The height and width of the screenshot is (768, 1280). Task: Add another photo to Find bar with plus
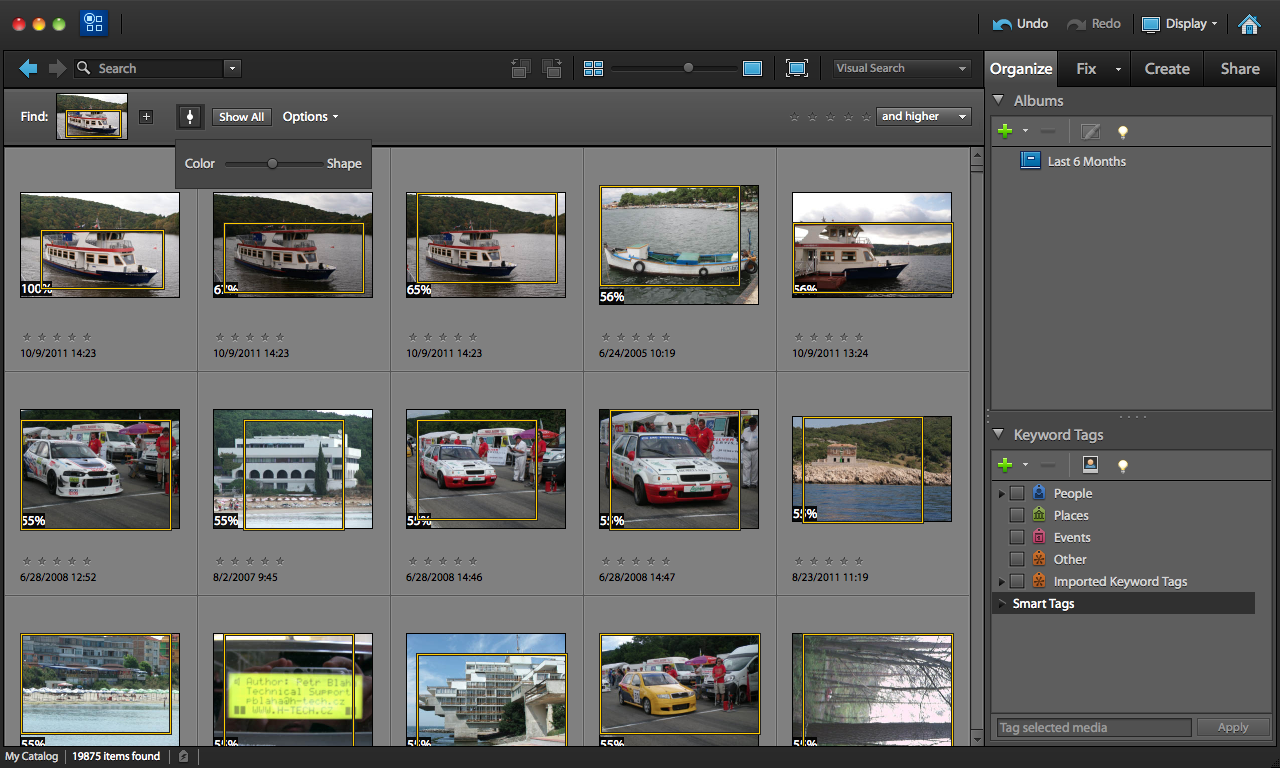(146, 117)
